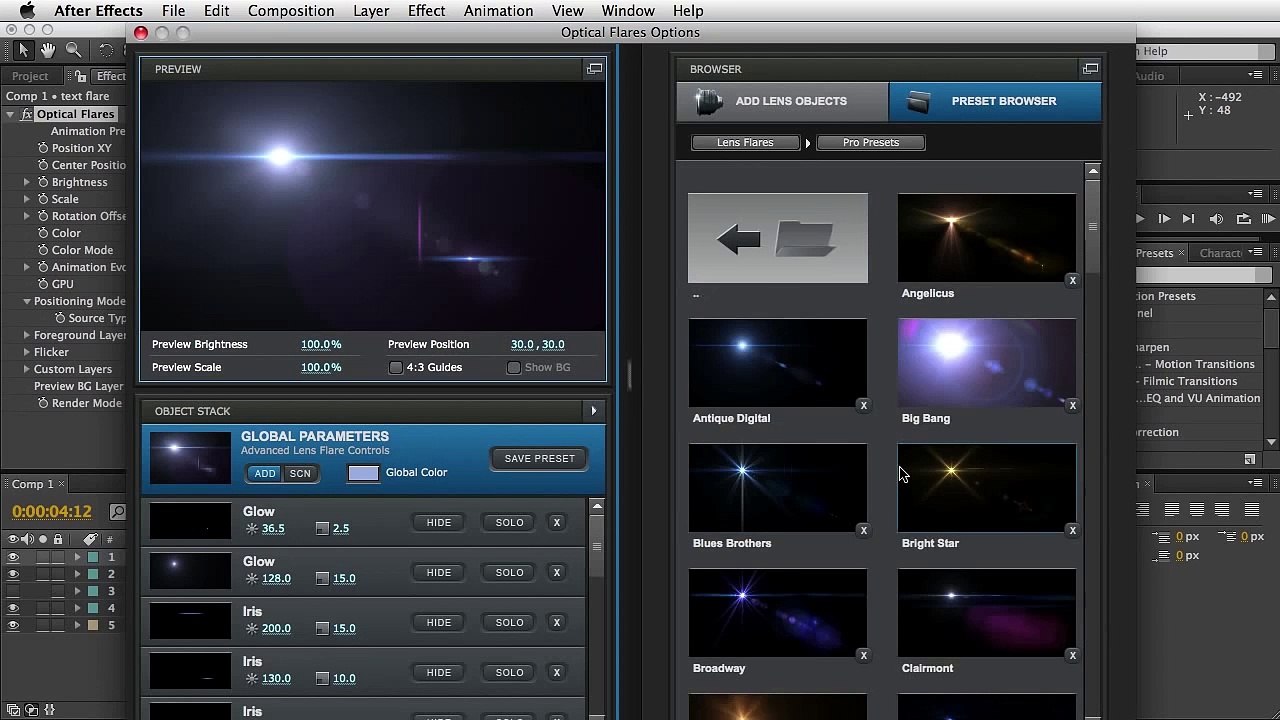Expand layer 3 in the timeline
The width and height of the screenshot is (1280, 720).
(x=77, y=591)
